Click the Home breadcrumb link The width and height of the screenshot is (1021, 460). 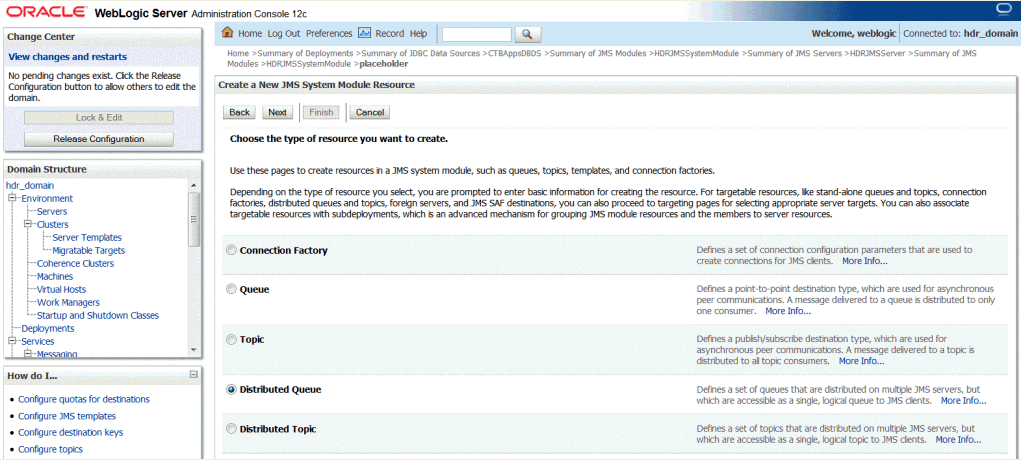[x=238, y=53]
